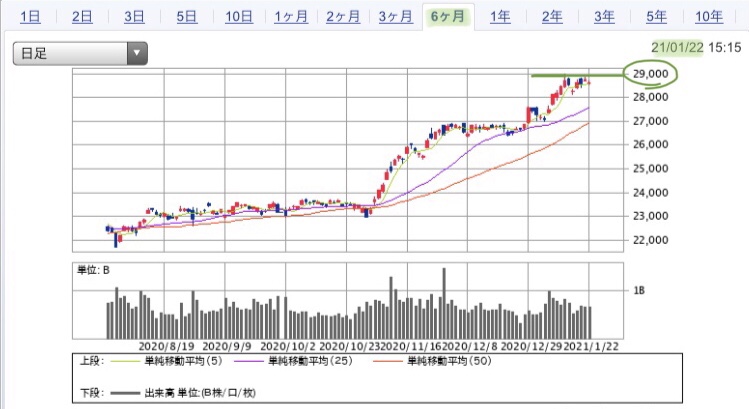This screenshot has width=749, height=409.
Task: View the 1年 chart range
Action: coord(500,17)
